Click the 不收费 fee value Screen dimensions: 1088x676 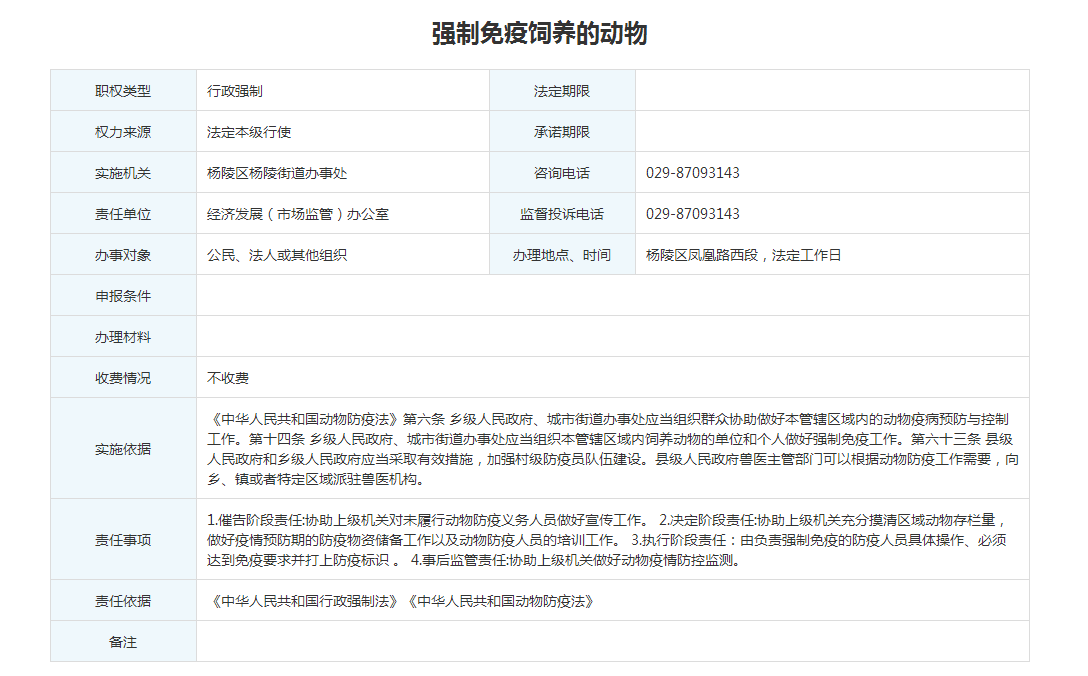click(228, 378)
